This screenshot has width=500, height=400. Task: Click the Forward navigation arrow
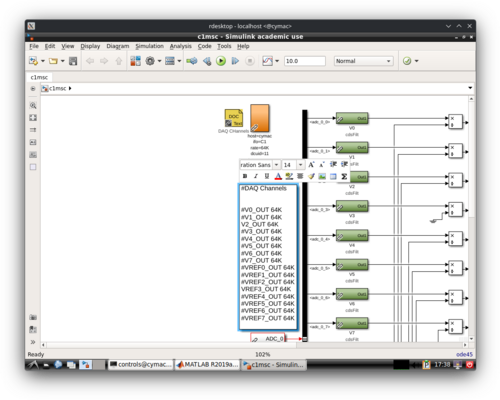click(104, 61)
